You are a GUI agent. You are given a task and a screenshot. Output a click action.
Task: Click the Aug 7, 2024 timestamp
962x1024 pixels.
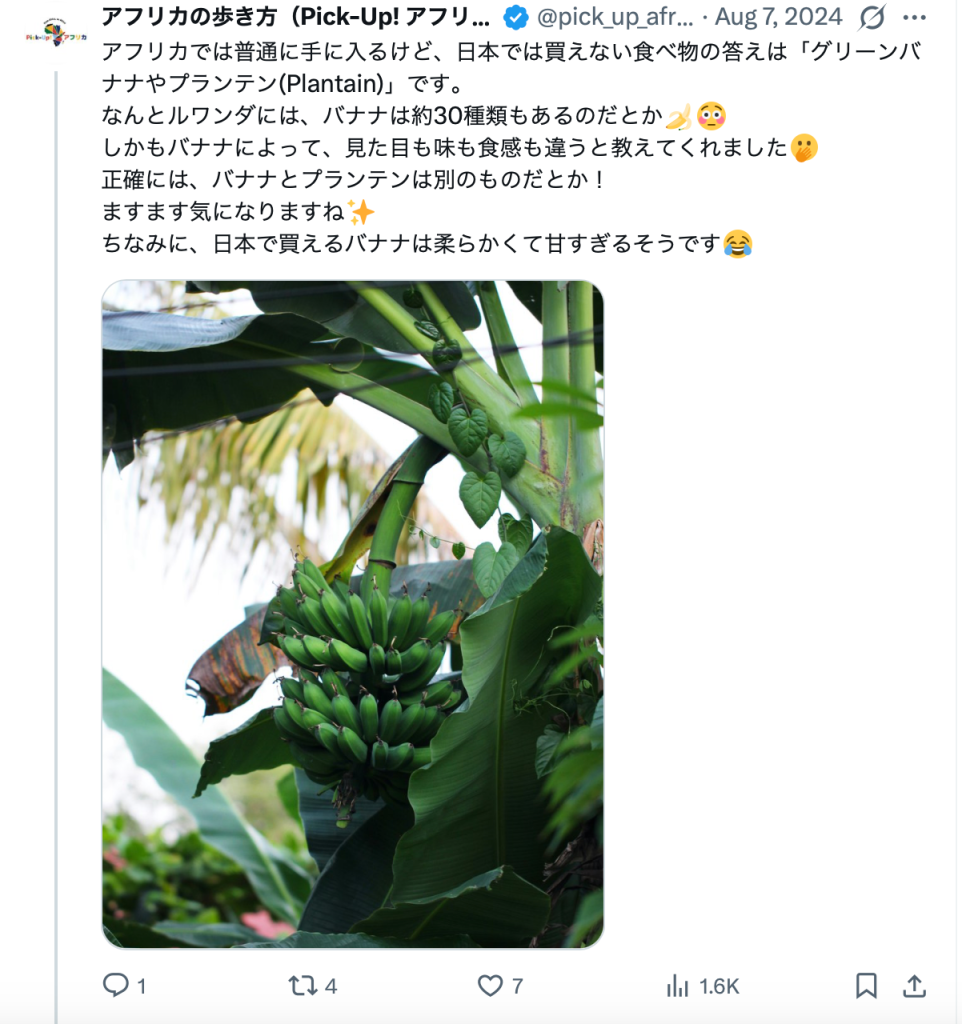coord(778,18)
